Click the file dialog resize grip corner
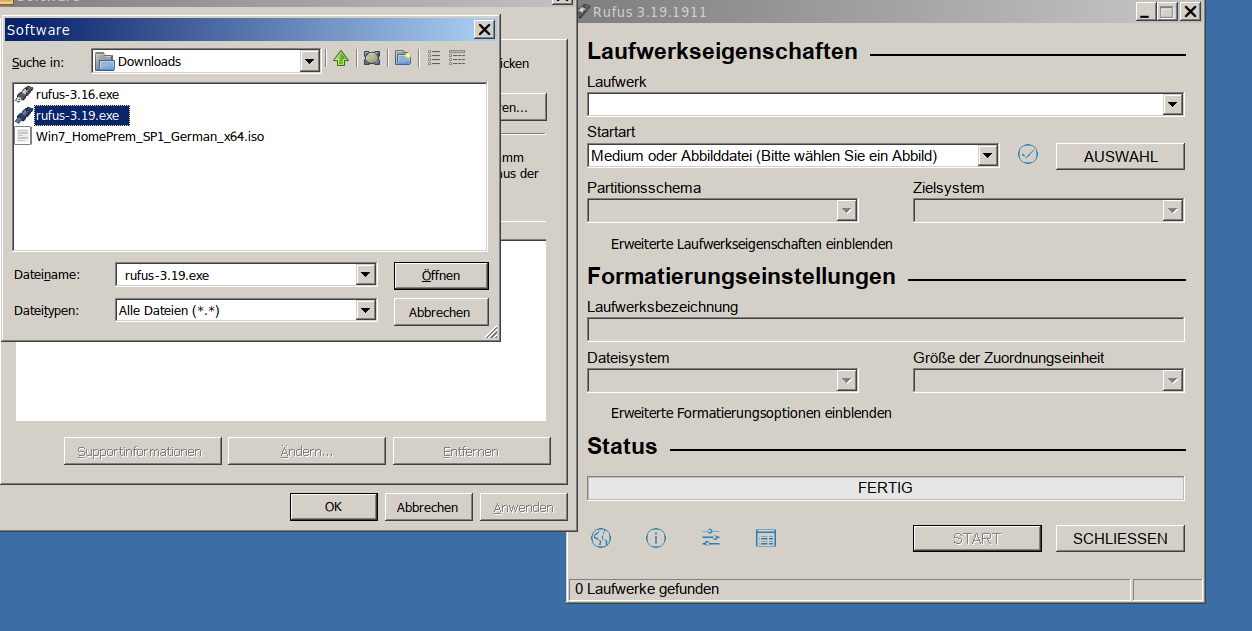The height and width of the screenshot is (631, 1252). click(x=492, y=333)
